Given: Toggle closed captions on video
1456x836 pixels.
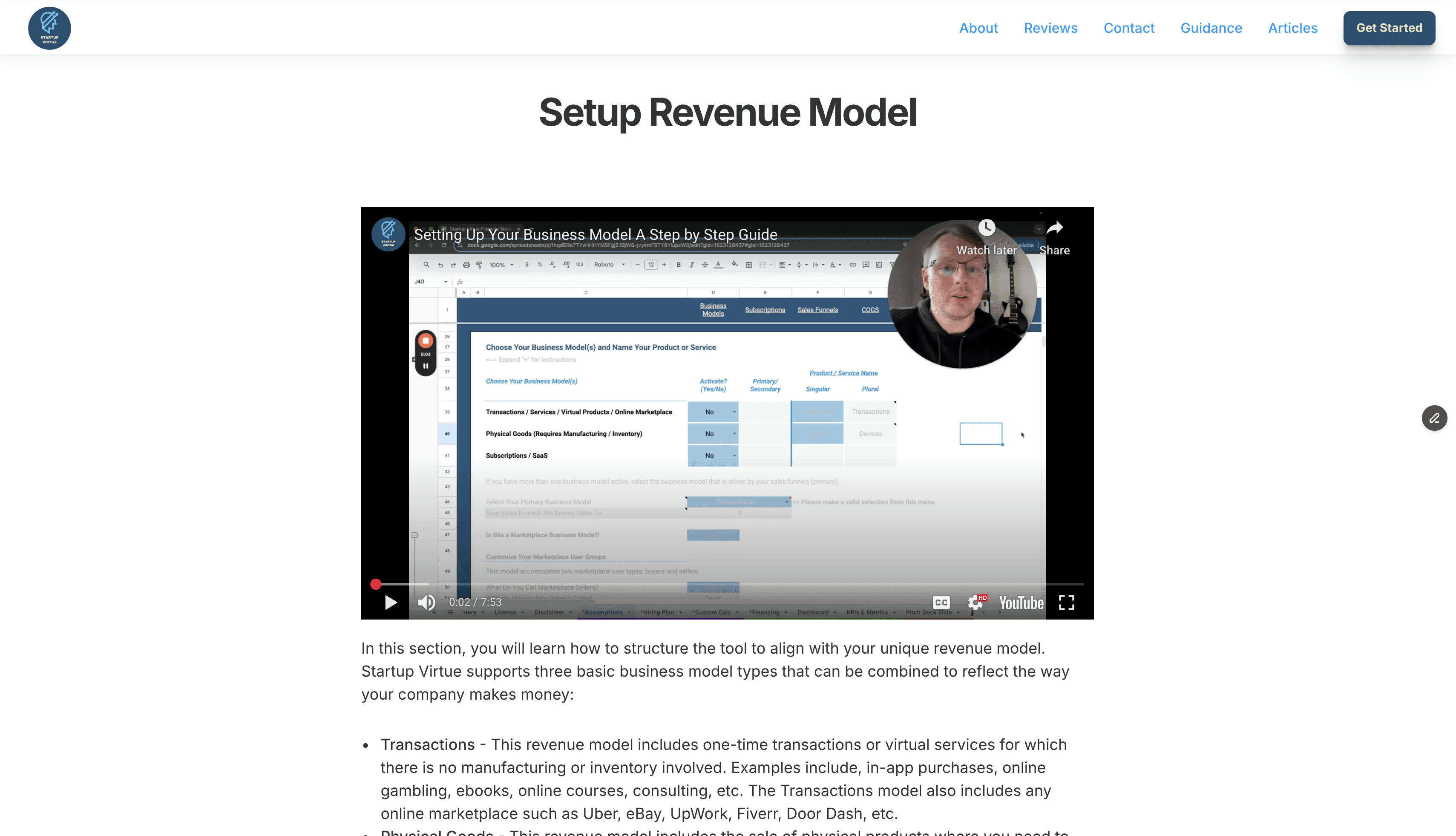Looking at the screenshot, I should (x=941, y=602).
